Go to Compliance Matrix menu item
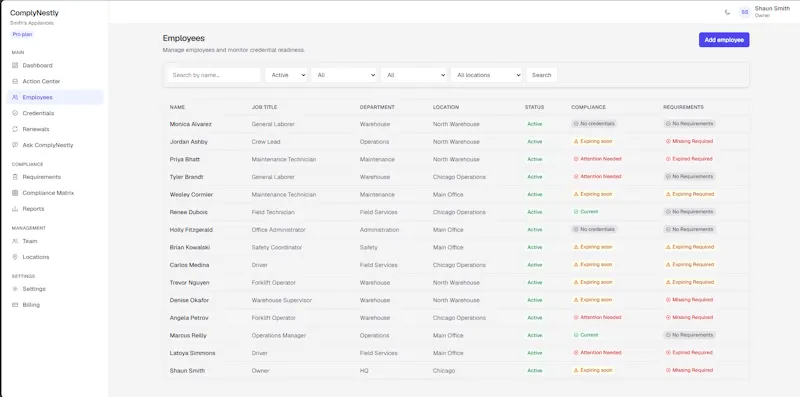This screenshot has height=397, width=800. [55, 193]
